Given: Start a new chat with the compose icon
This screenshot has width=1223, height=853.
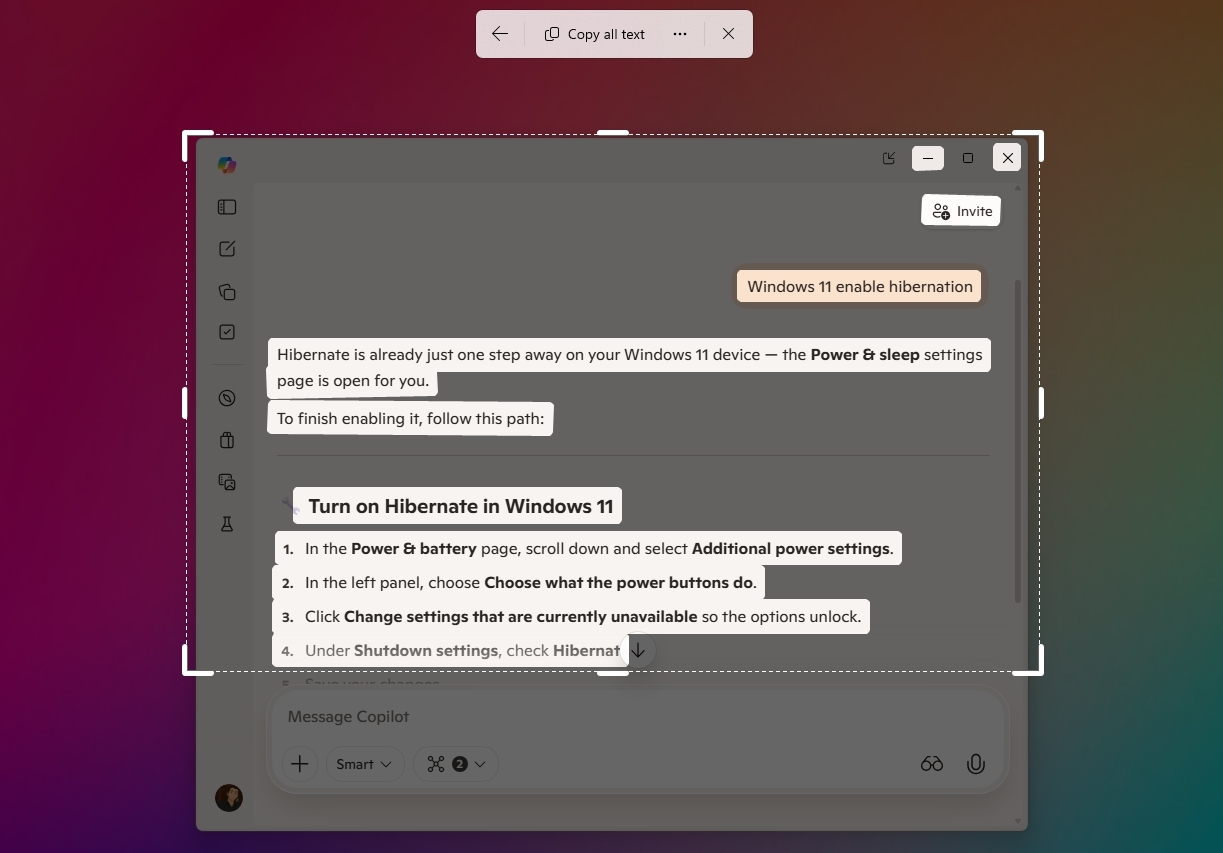Looking at the screenshot, I should click(x=226, y=248).
